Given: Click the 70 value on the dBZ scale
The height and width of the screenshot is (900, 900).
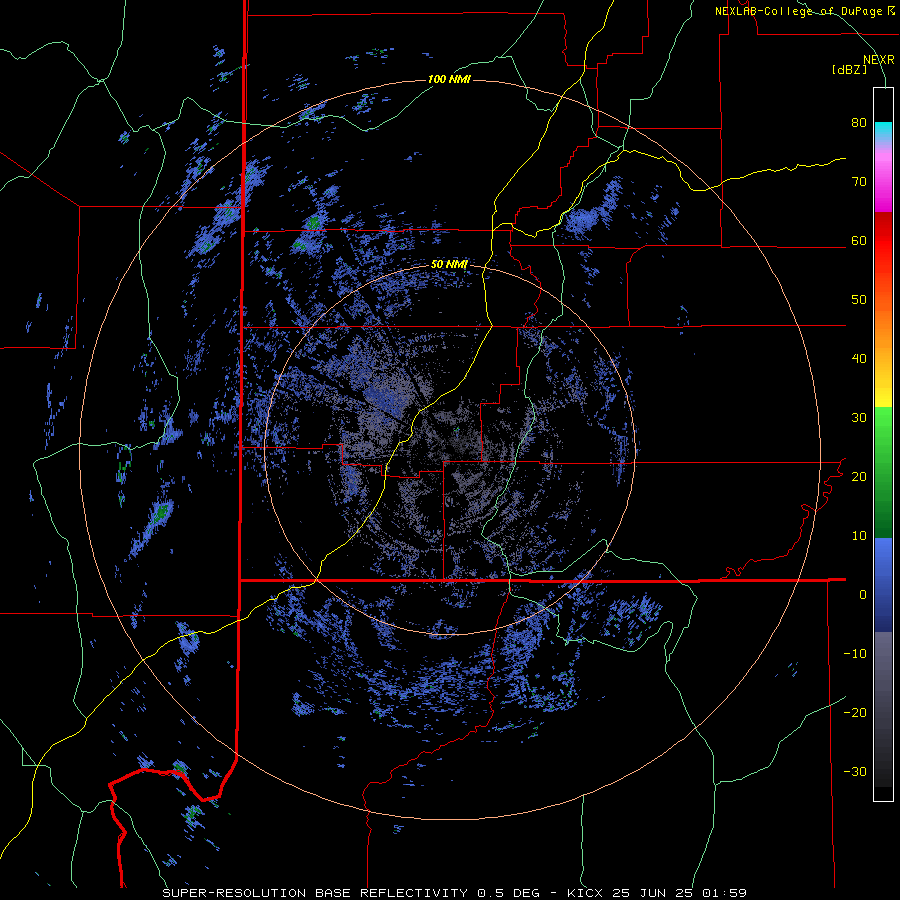Looking at the screenshot, I should click(859, 182).
